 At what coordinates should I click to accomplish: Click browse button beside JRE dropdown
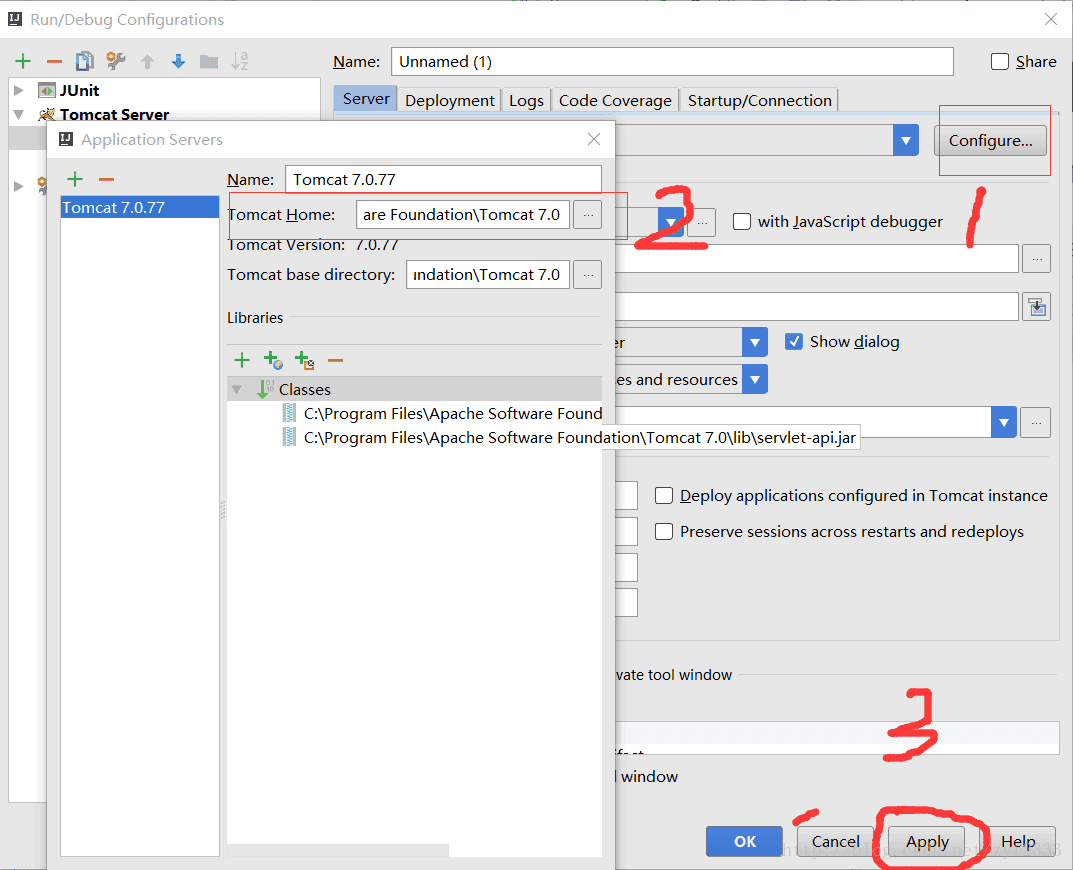click(1036, 422)
